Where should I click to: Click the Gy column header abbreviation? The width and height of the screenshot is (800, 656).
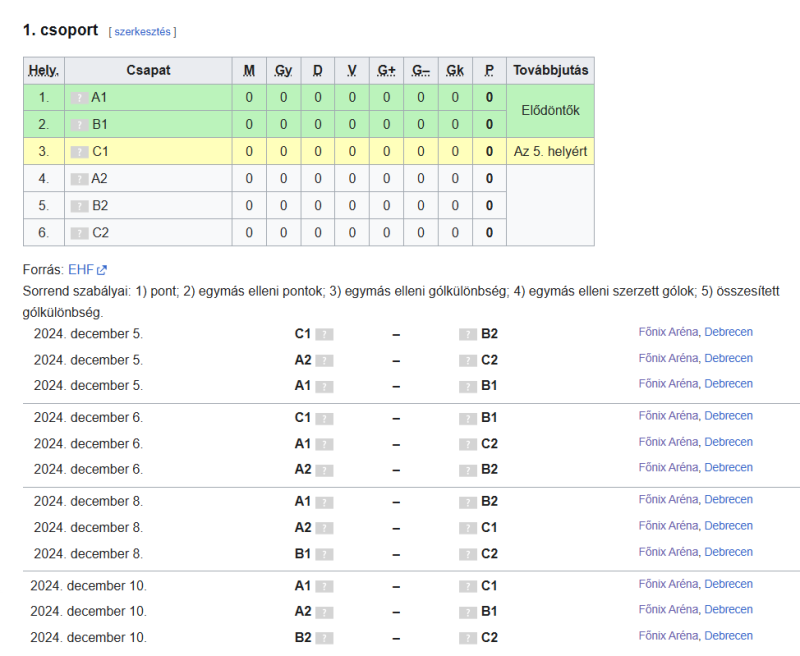tap(284, 70)
